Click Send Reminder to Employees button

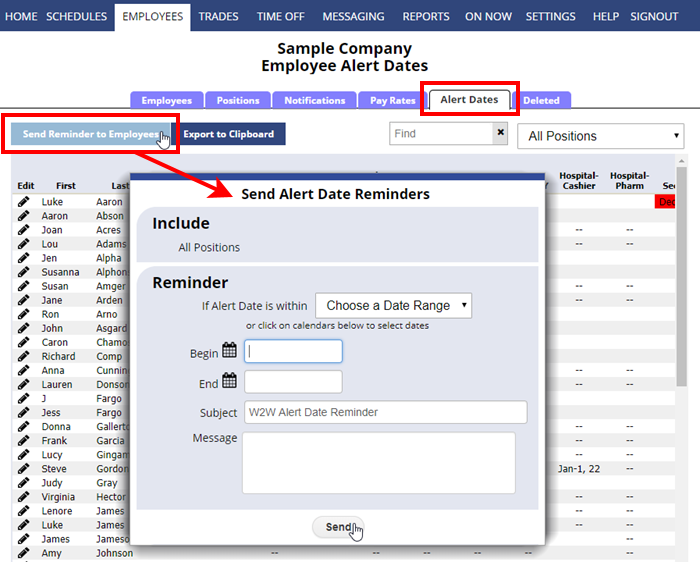click(x=90, y=134)
